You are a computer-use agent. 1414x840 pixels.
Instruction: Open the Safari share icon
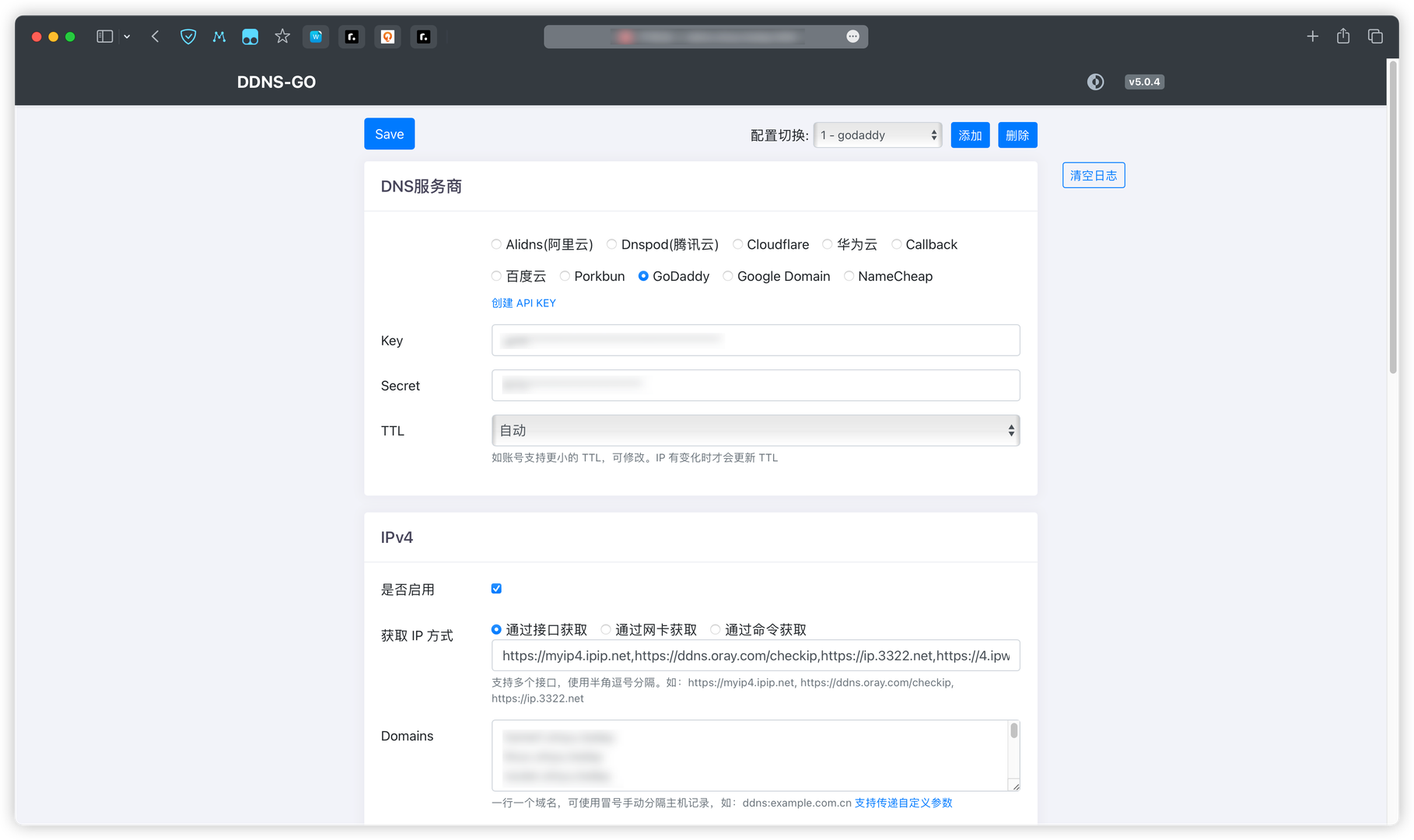tap(1343, 37)
